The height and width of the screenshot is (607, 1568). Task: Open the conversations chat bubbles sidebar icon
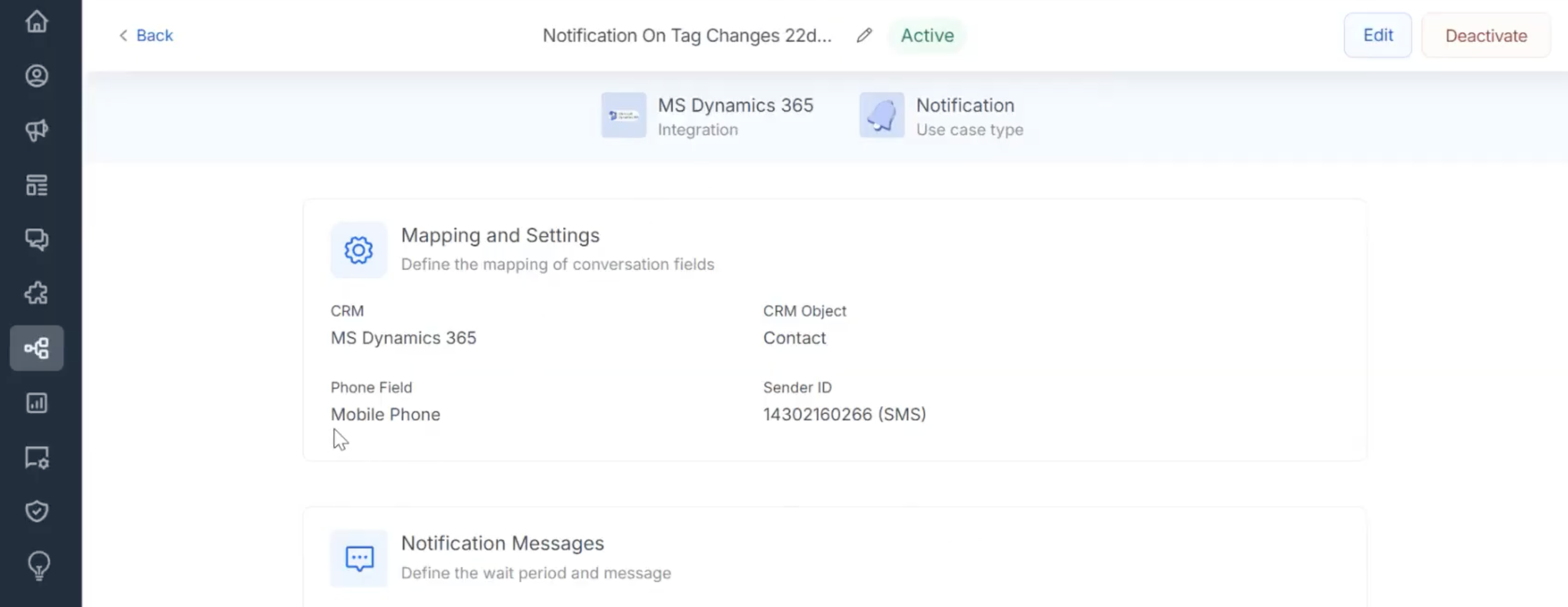pyautogui.click(x=37, y=239)
